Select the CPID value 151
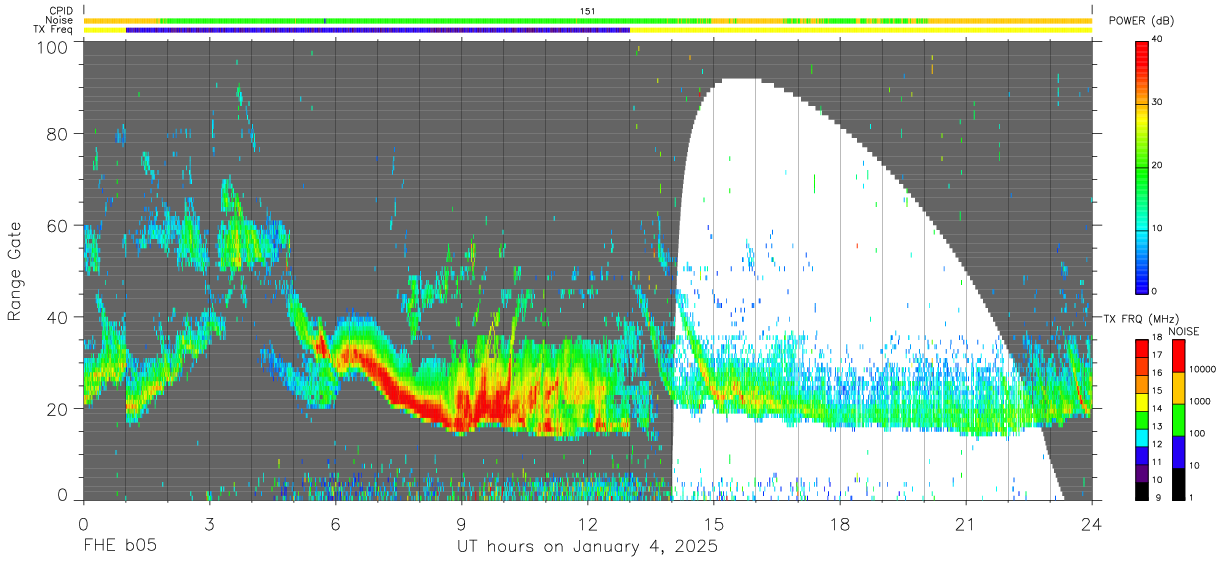Image resolution: width=1228 pixels, height=567 pixels. (587, 10)
